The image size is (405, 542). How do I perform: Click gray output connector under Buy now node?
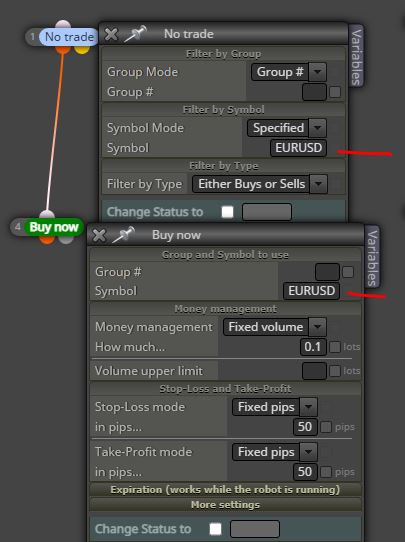(x=66, y=239)
